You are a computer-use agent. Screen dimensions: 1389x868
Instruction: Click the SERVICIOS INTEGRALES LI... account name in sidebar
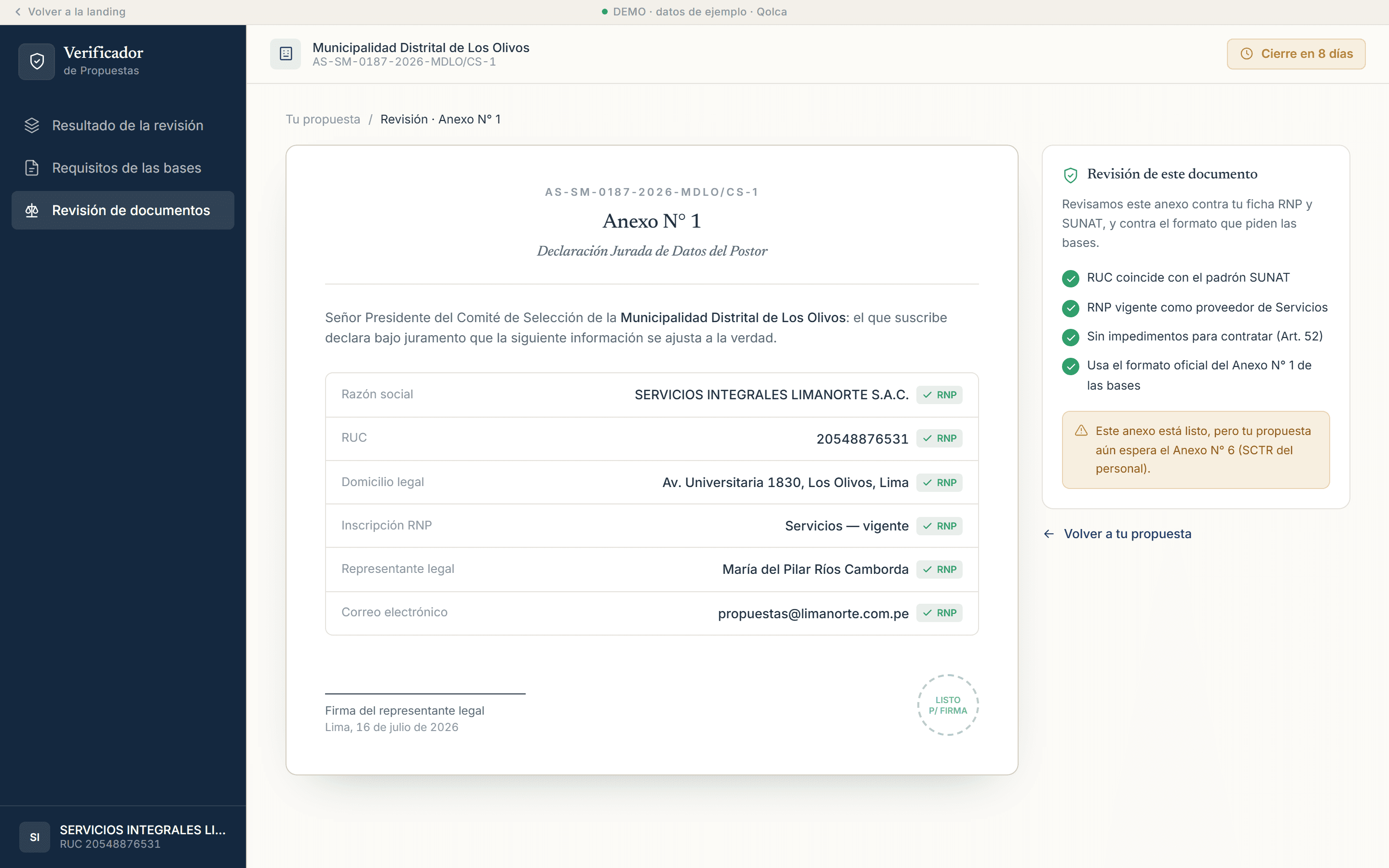[143, 830]
